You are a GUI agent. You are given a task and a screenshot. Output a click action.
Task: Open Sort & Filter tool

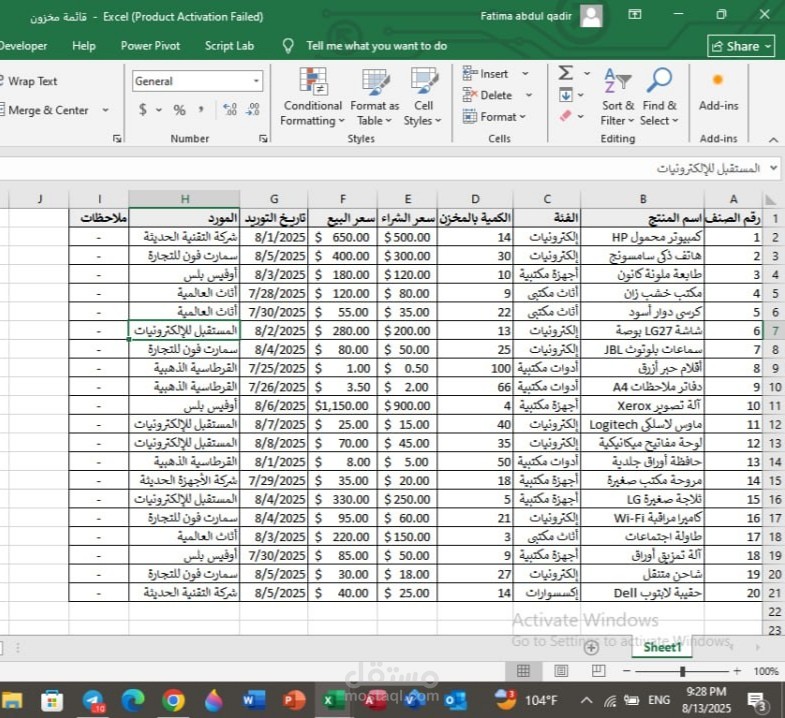click(x=617, y=97)
